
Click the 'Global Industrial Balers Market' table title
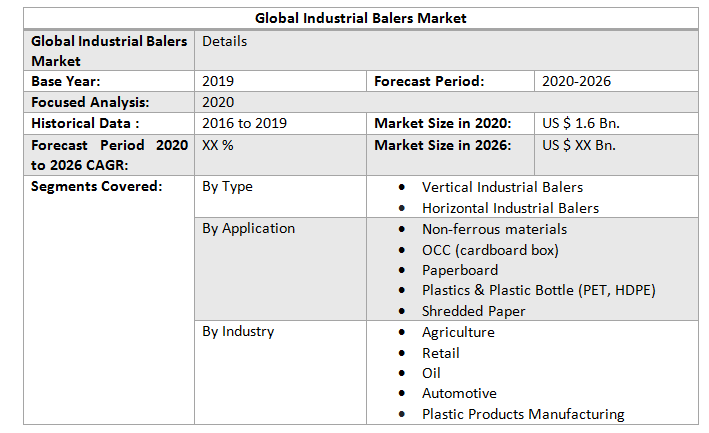tap(361, 18)
